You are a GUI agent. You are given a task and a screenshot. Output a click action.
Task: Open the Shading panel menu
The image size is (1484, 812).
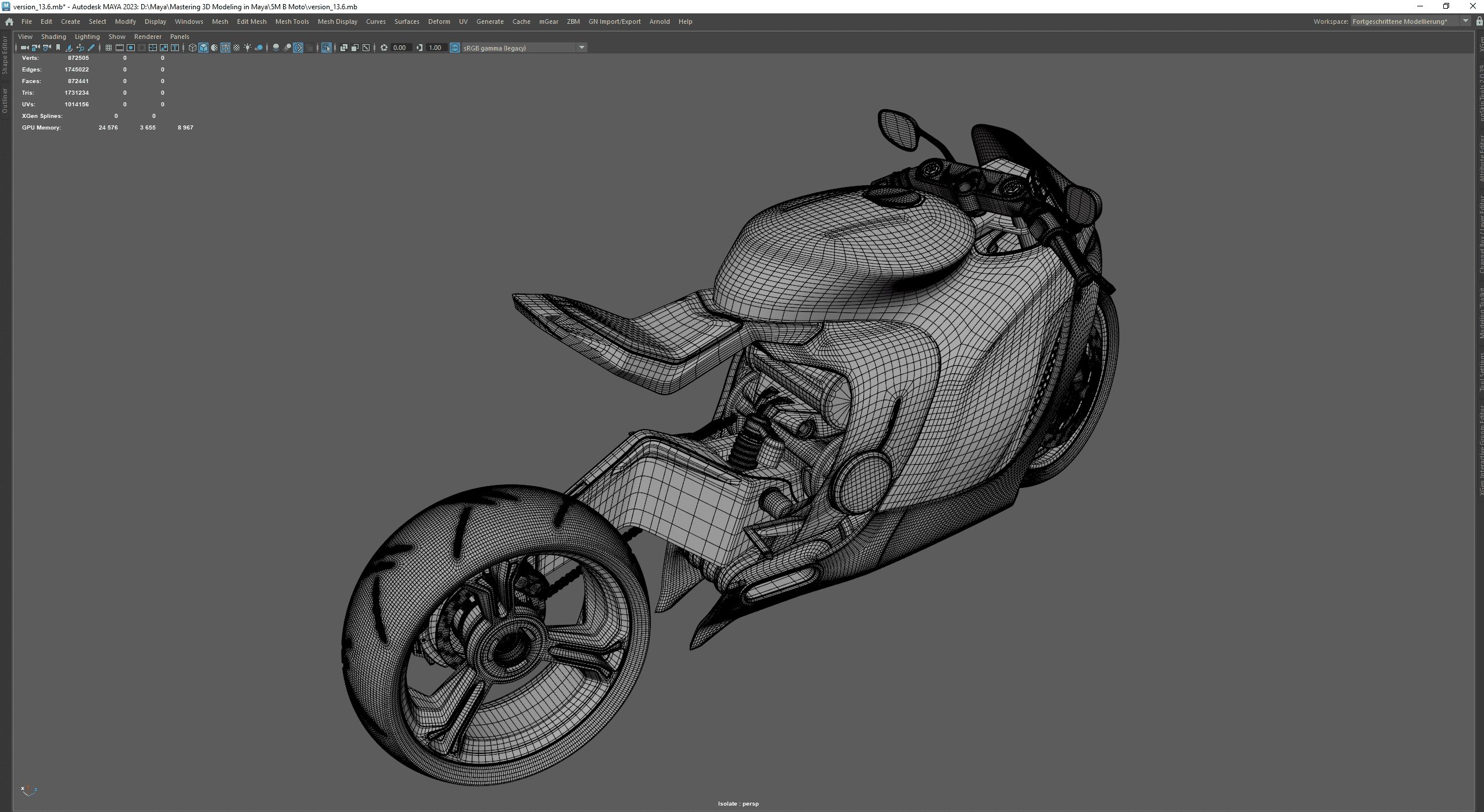53,37
